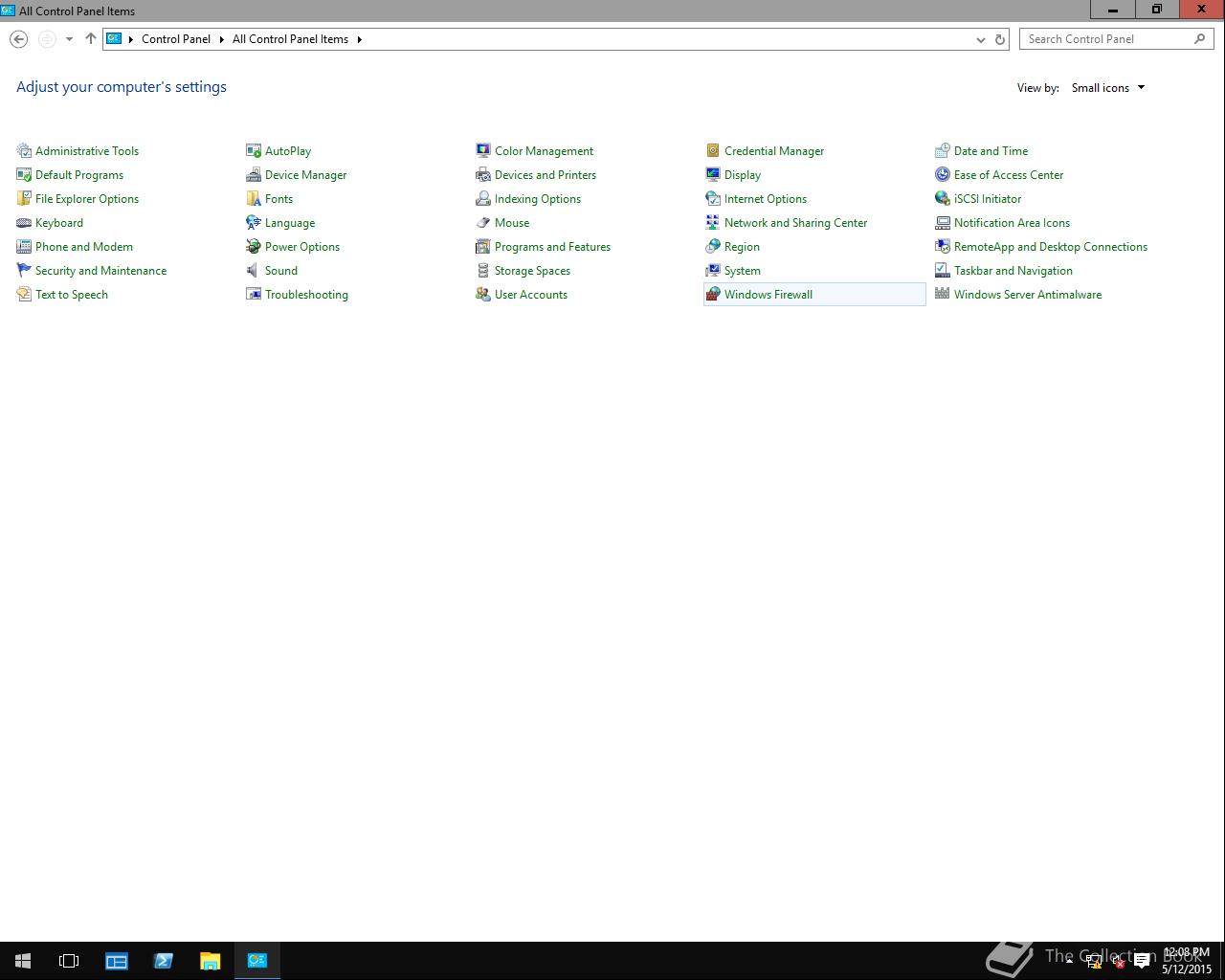Open the Display link
Screen dimensions: 1225x980
[x=743, y=175]
